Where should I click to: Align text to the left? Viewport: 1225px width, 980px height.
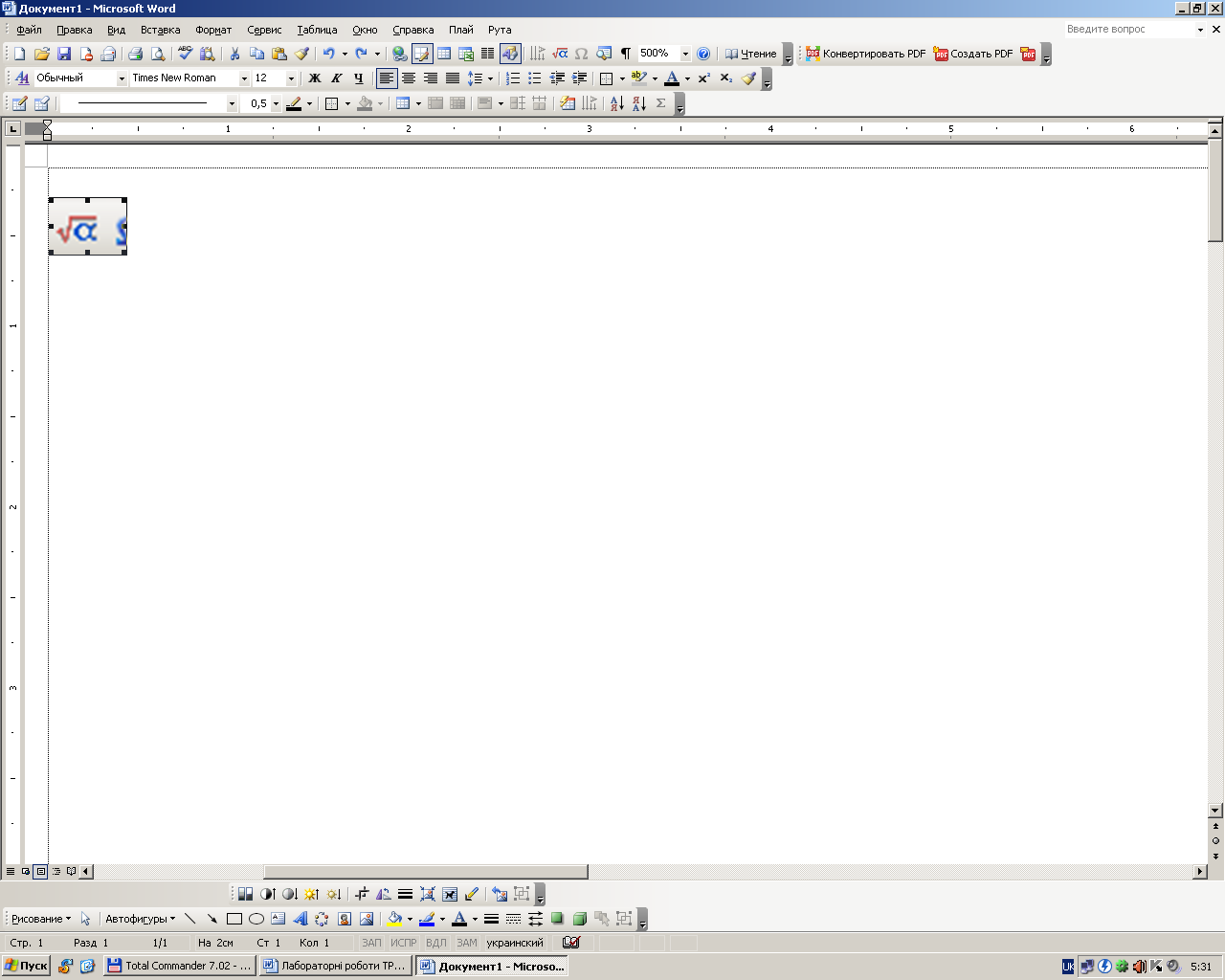[387, 78]
